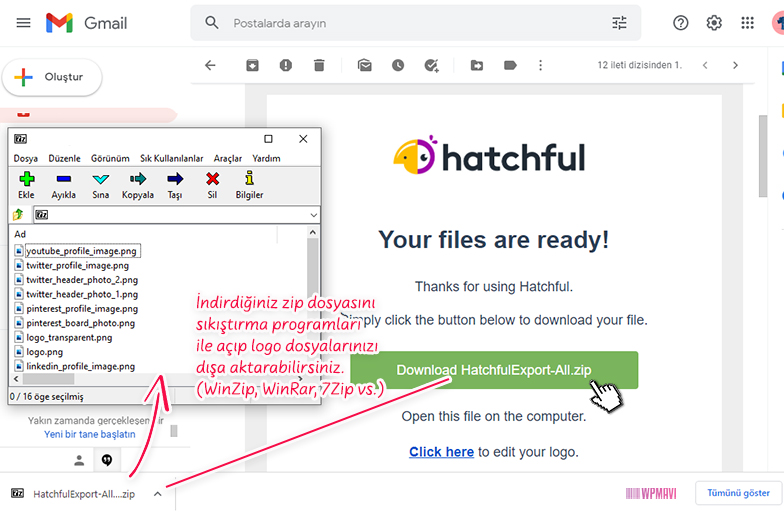Click 7-Zip Taşı move button
The width and height of the screenshot is (784, 515).
175,185
